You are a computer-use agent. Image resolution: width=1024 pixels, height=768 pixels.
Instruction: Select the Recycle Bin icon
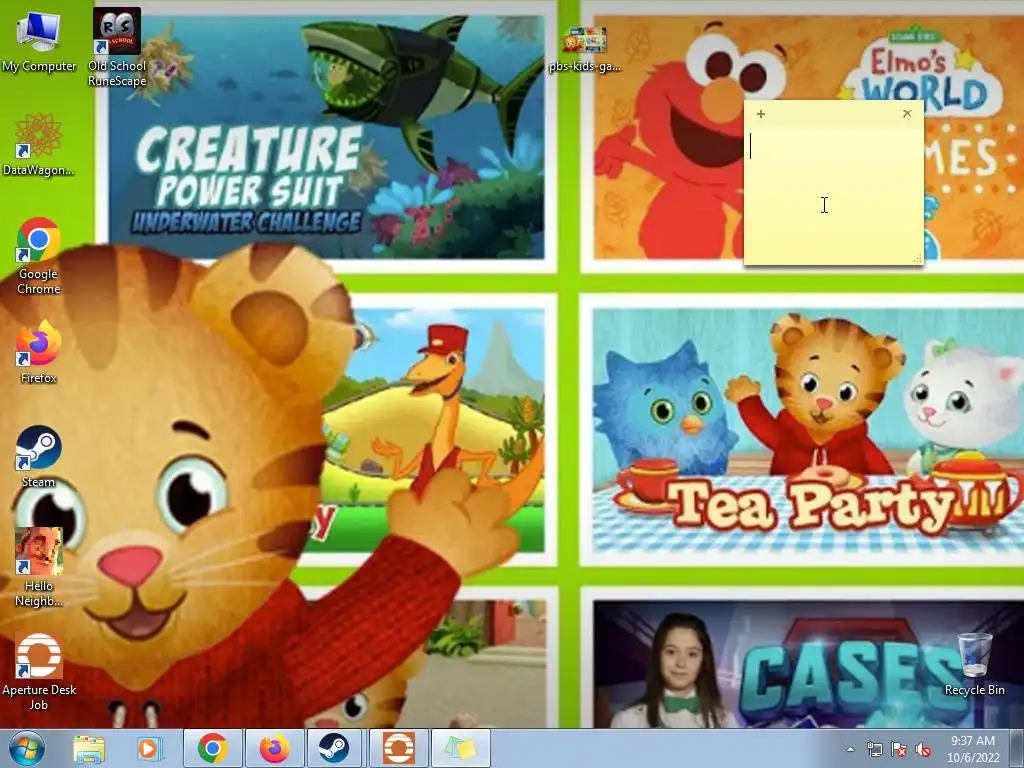click(x=974, y=664)
